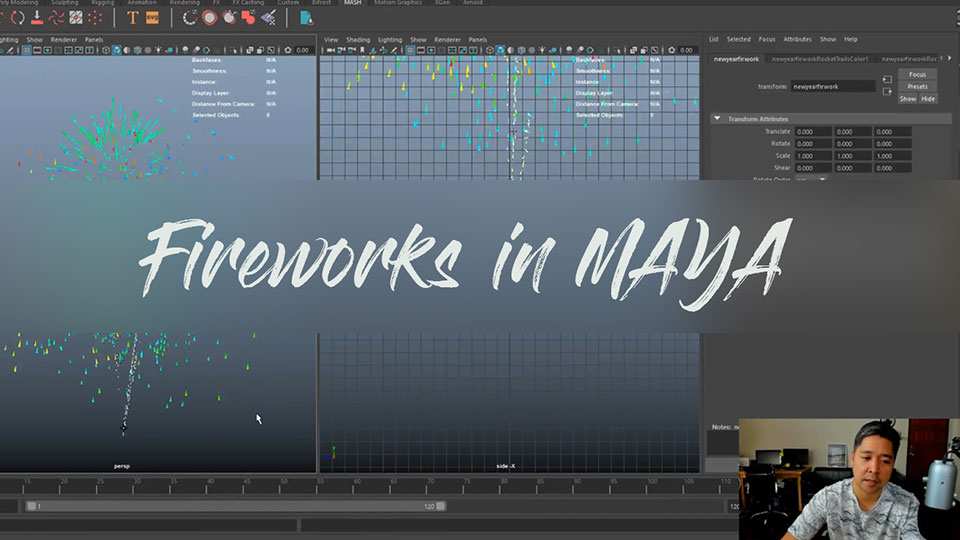This screenshot has height=540, width=960.
Task: Toggle wireframe cube shading in the side-X panel
Action: [490, 50]
